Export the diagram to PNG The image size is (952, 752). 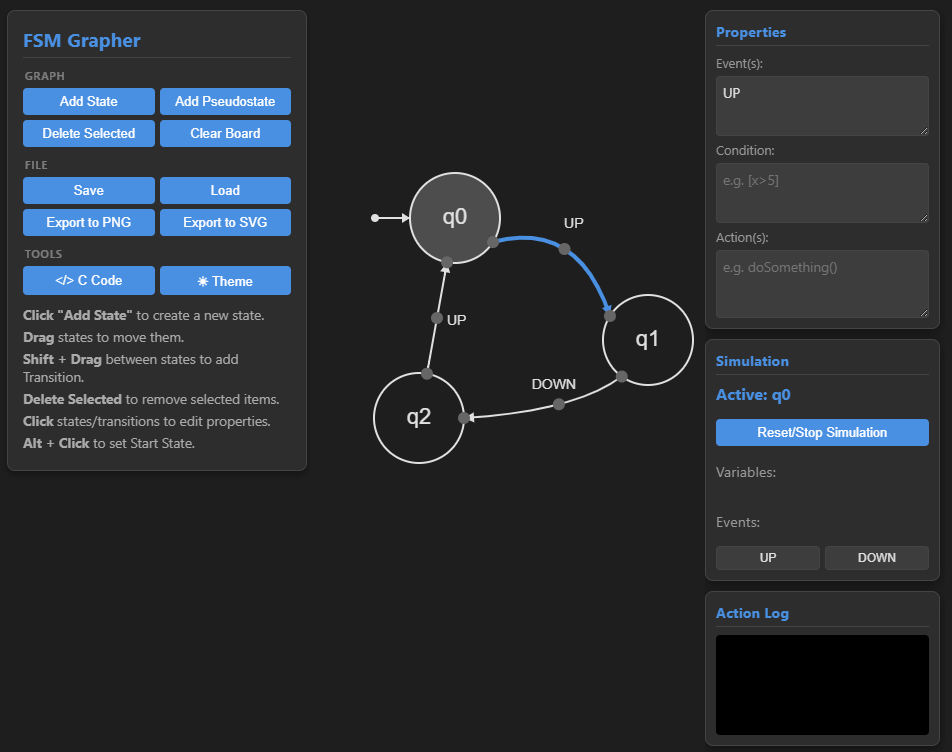click(88, 222)
